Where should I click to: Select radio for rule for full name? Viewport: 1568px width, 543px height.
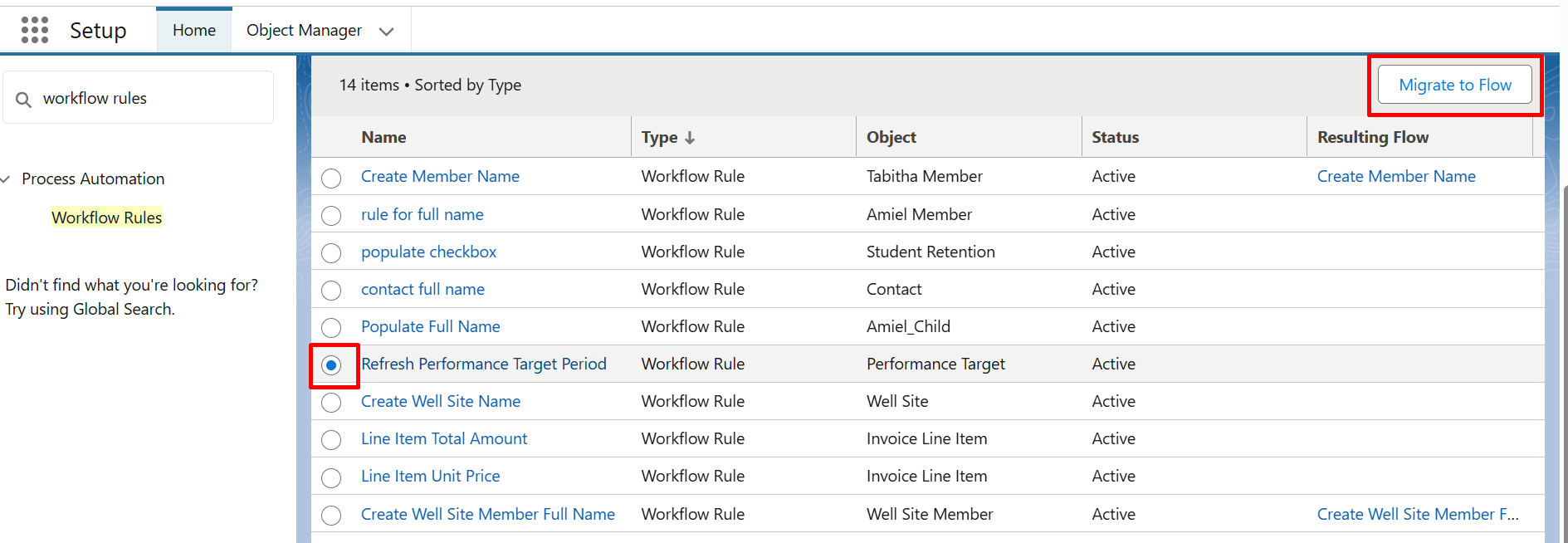pos(331,216)
